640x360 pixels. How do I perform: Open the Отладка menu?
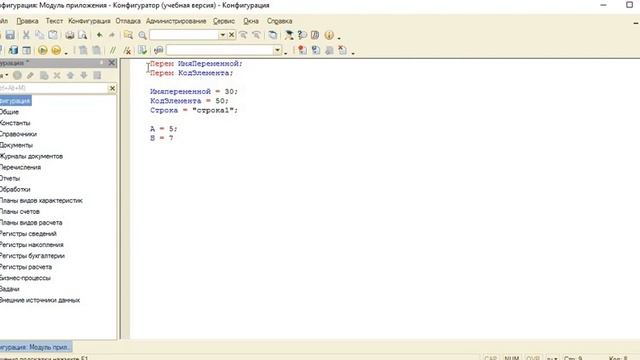click(x=128, y=21)
